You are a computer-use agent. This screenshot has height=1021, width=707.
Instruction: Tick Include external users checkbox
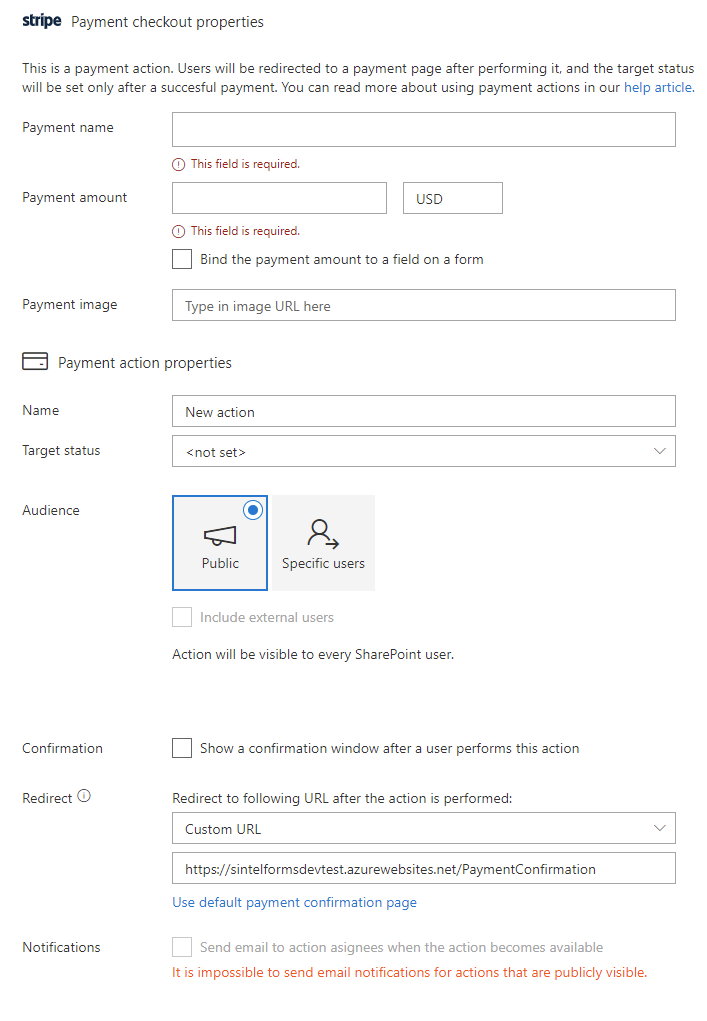pyautogui.click(x=182, y=617)
